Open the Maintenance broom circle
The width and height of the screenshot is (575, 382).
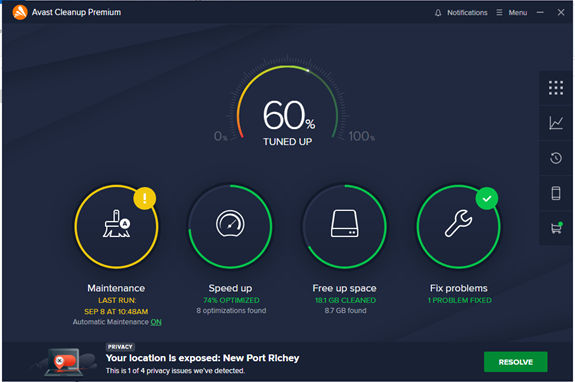(116, 226)
